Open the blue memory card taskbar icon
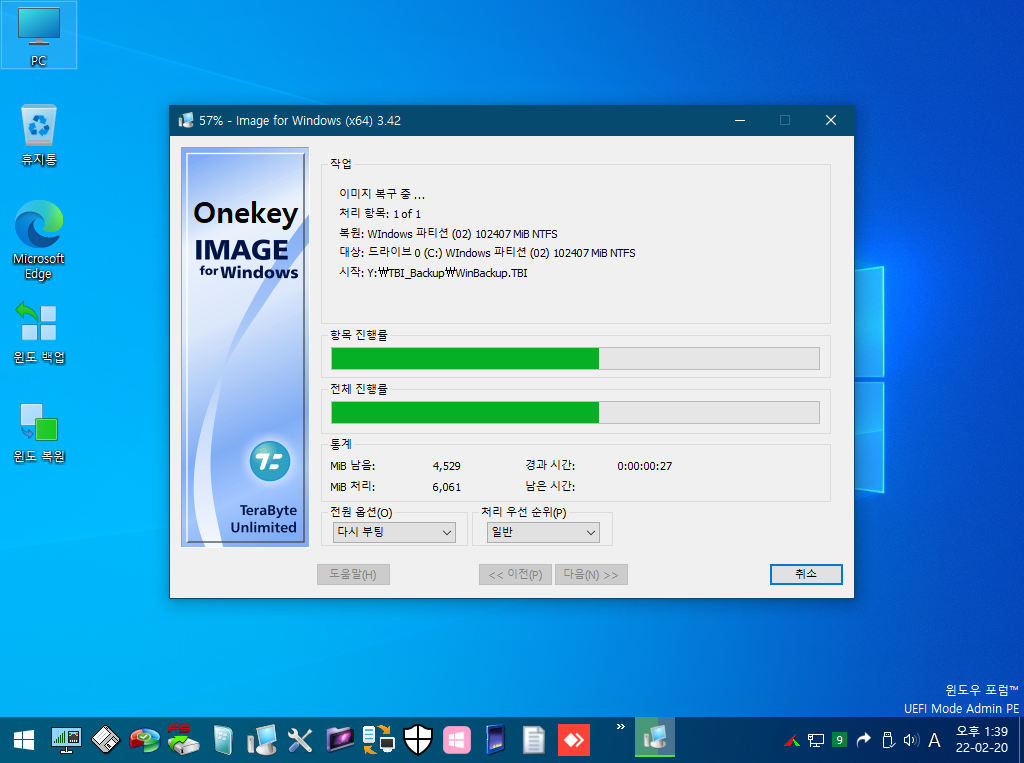The height and width of the screenshot is (763, 1024). click(496, 740)
